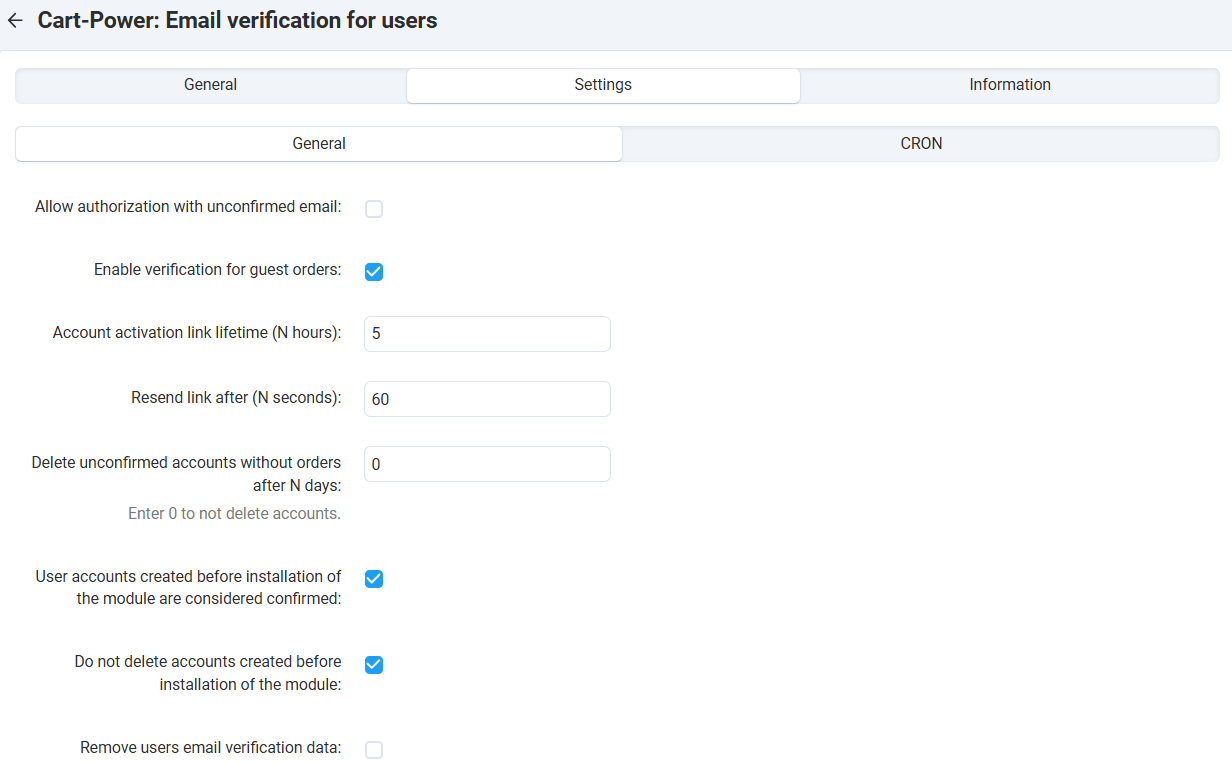Click the 'Enable verification for guest orders' label text
Viewport: 1232px width, 765px height.
217,270
